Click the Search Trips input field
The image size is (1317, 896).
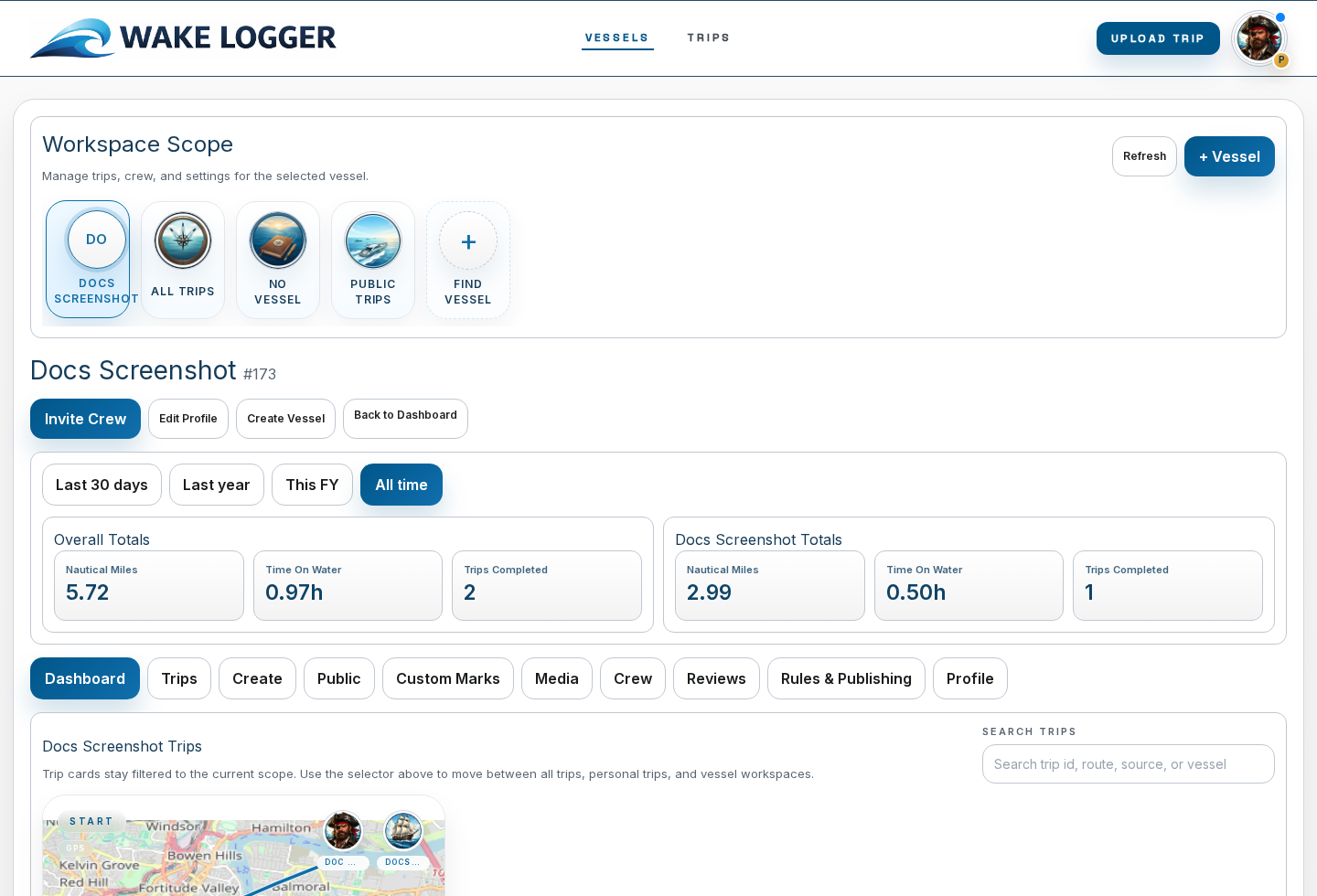1128,764
